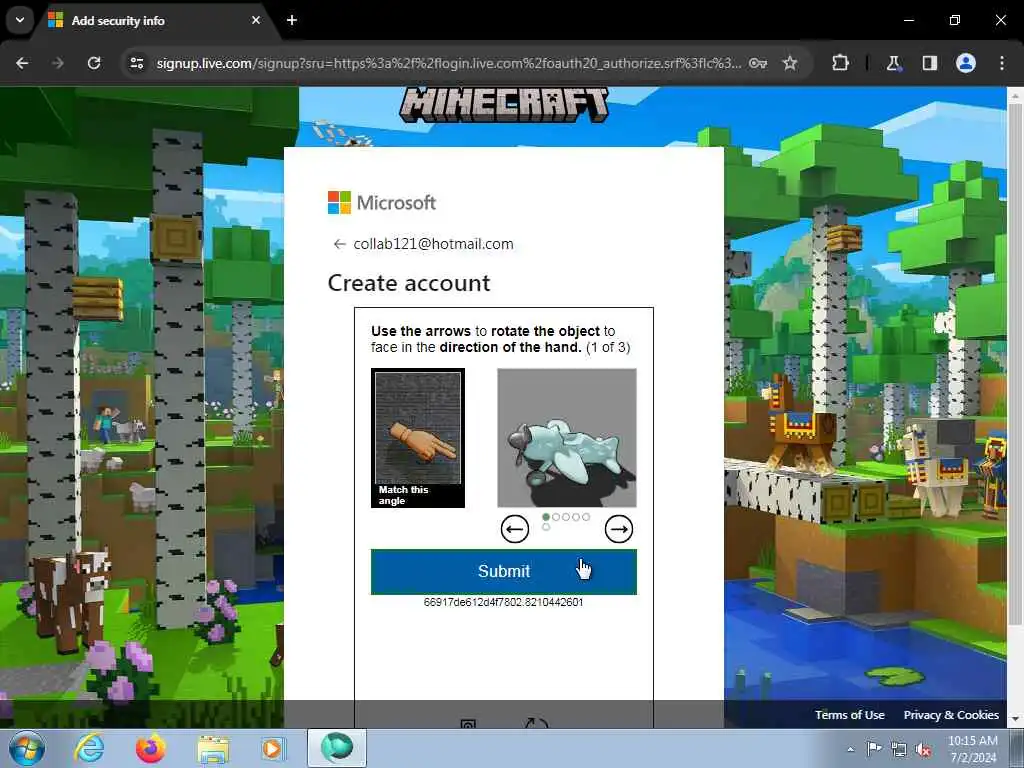Image resolution: width=1024 pixels, height=768 pixels.
Task: Go back from collab121@hotmail.com using the arrow
Action: 339,244
